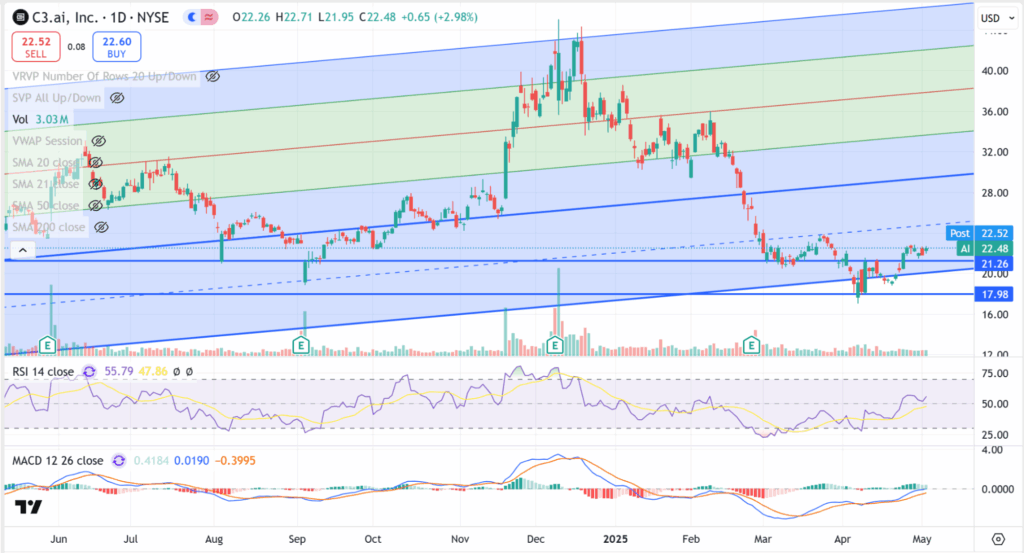Toggle visibility of VWAP Session indicator
The image size is (1024, 553).
[99, 141]
